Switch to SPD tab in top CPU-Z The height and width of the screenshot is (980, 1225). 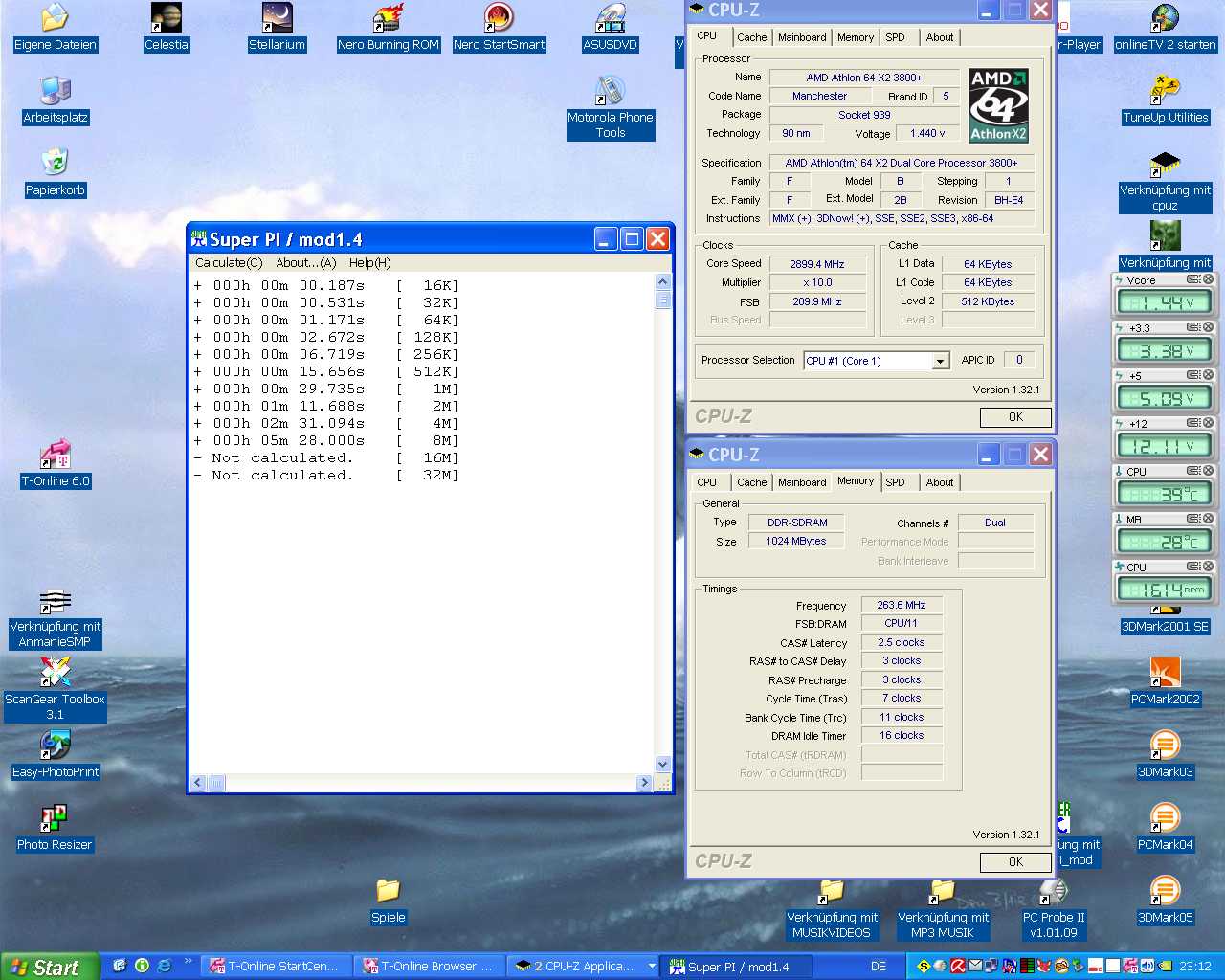(895, 37)
